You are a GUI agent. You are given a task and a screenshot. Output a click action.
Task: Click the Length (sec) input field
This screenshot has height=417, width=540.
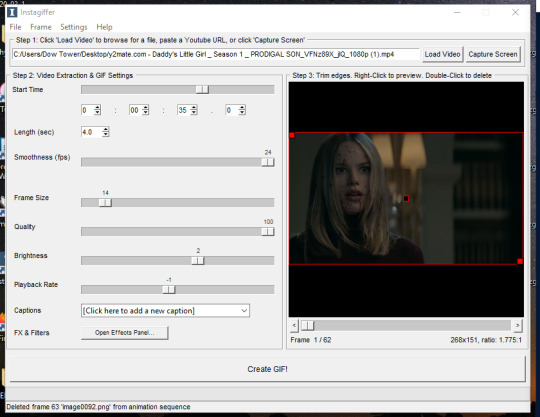pyautogui.click(x=92, y=132)
